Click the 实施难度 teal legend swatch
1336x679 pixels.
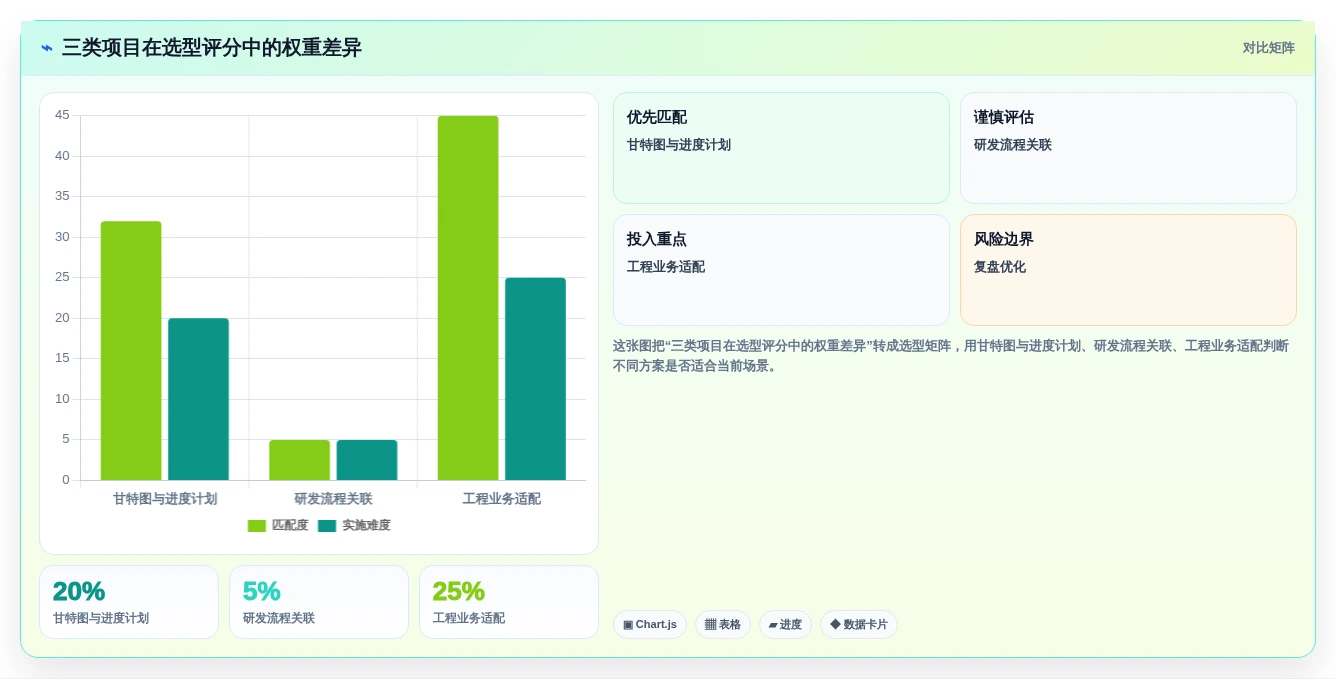click(x=327, y=526)
